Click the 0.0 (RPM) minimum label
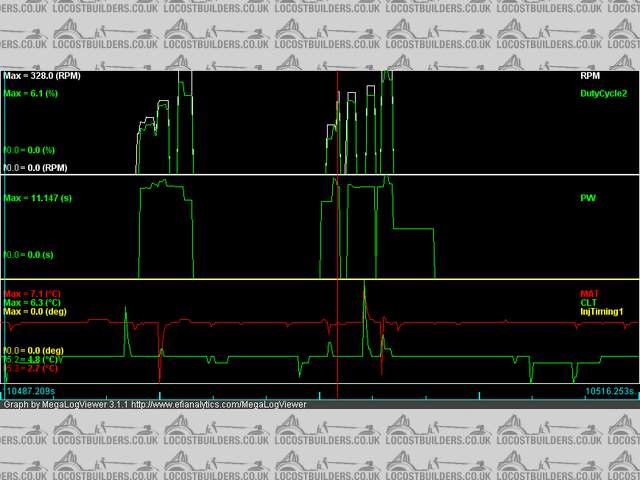This screenshot has height=480, width=640. point(37,168)
